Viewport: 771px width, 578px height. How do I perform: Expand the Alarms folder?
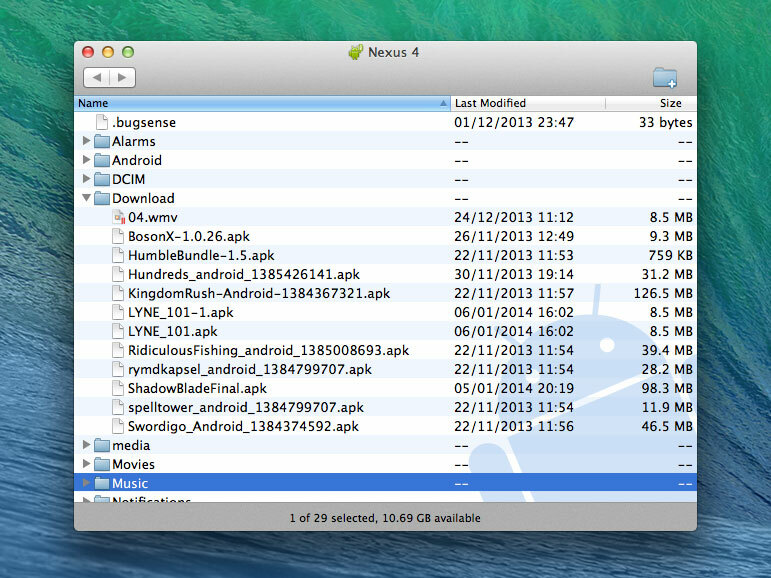86,141
